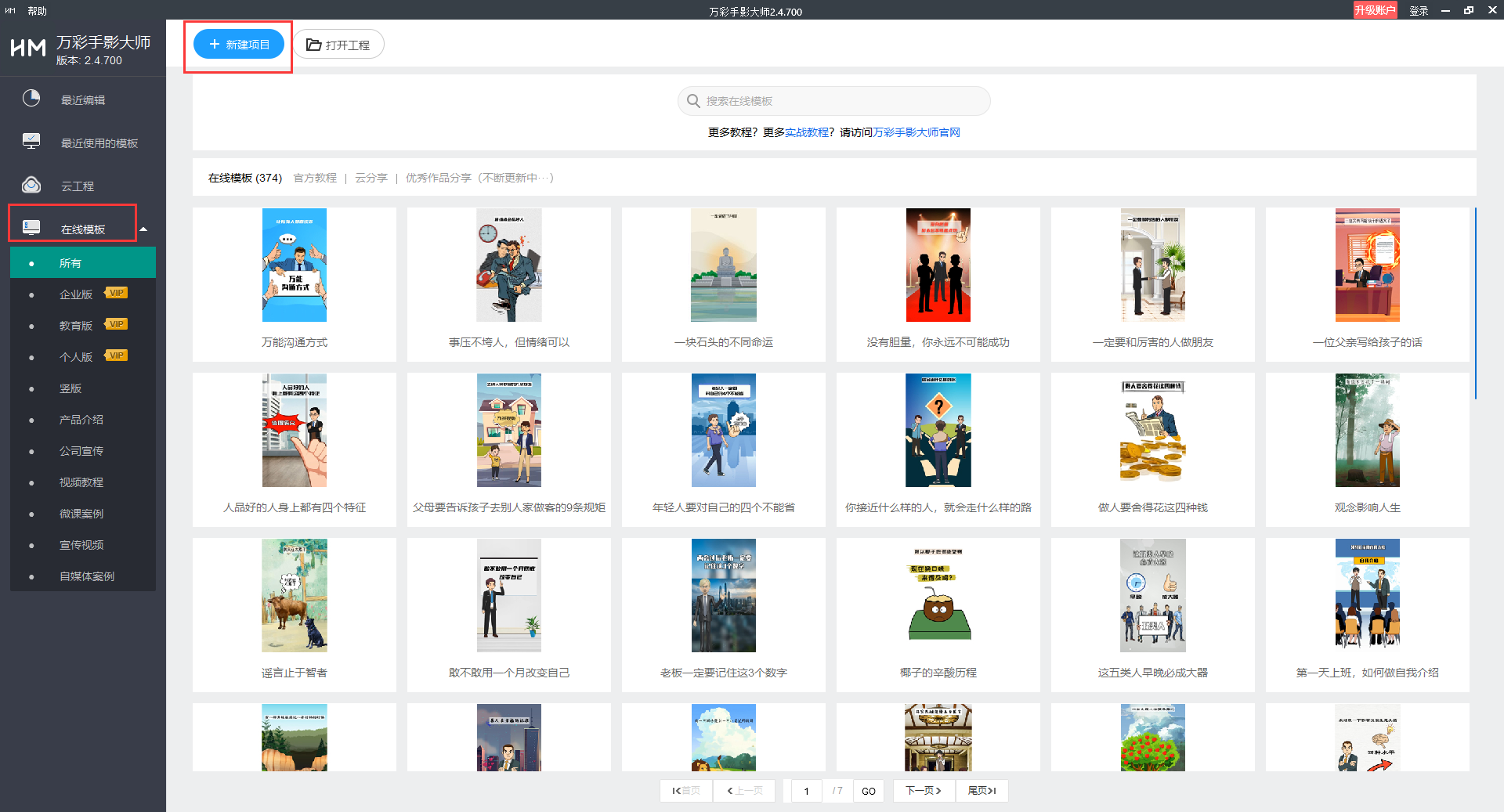
Task: Switch to 云分享 tab
Action: pyautogui.click(x=371, y=178)
